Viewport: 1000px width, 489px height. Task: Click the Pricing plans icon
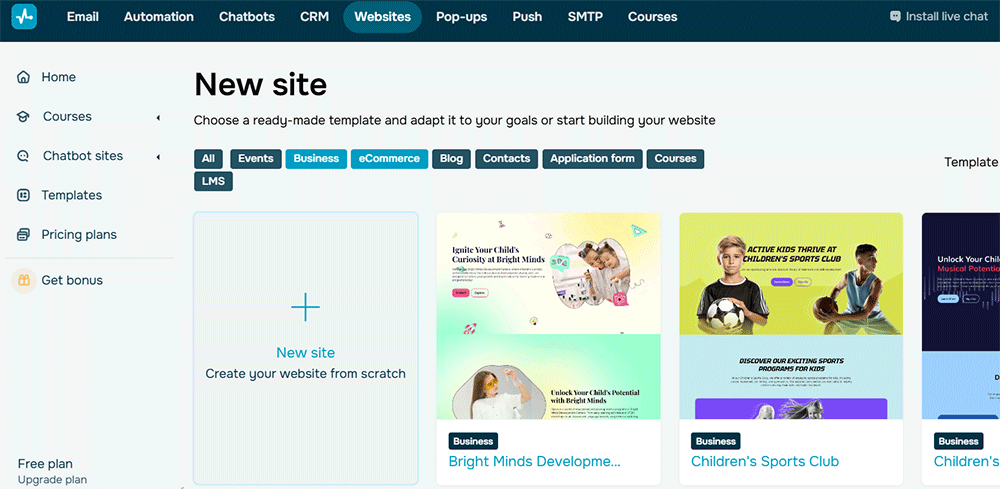23,235
